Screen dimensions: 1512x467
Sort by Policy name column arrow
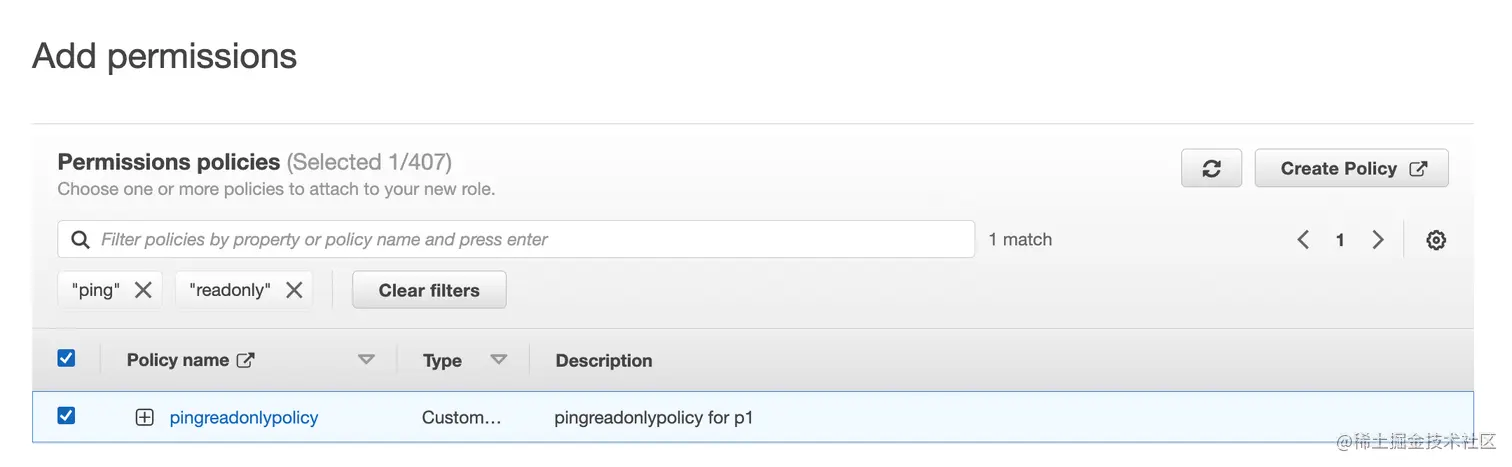click(366, 360)
